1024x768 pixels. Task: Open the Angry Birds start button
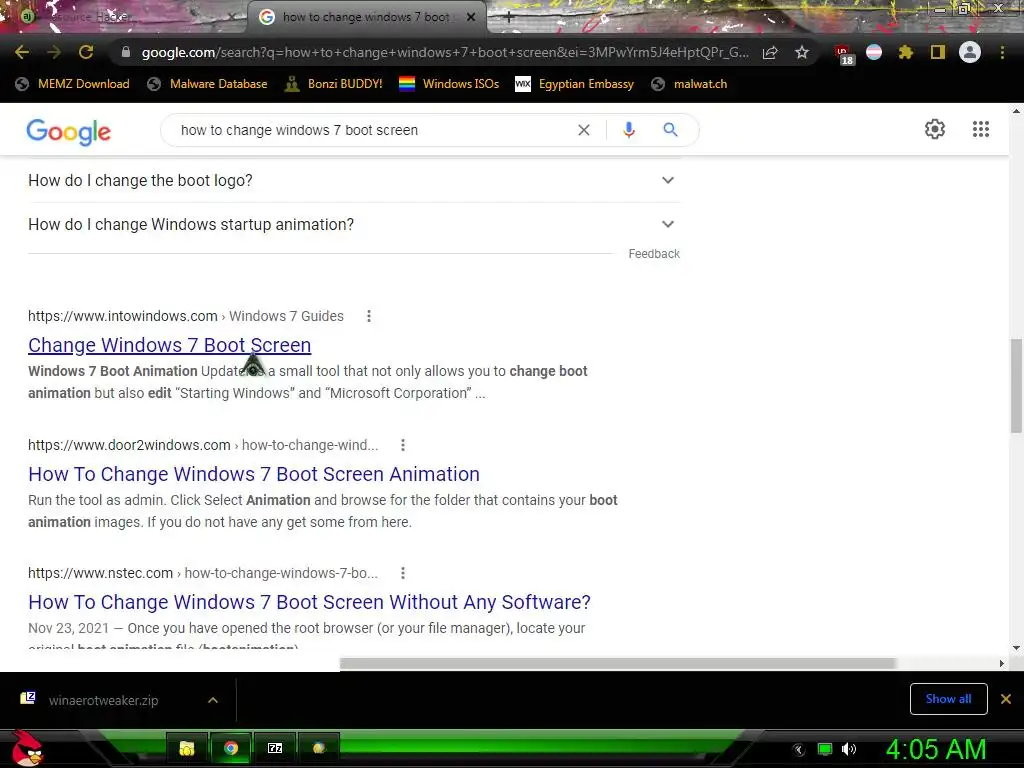[x=27, y=749]
